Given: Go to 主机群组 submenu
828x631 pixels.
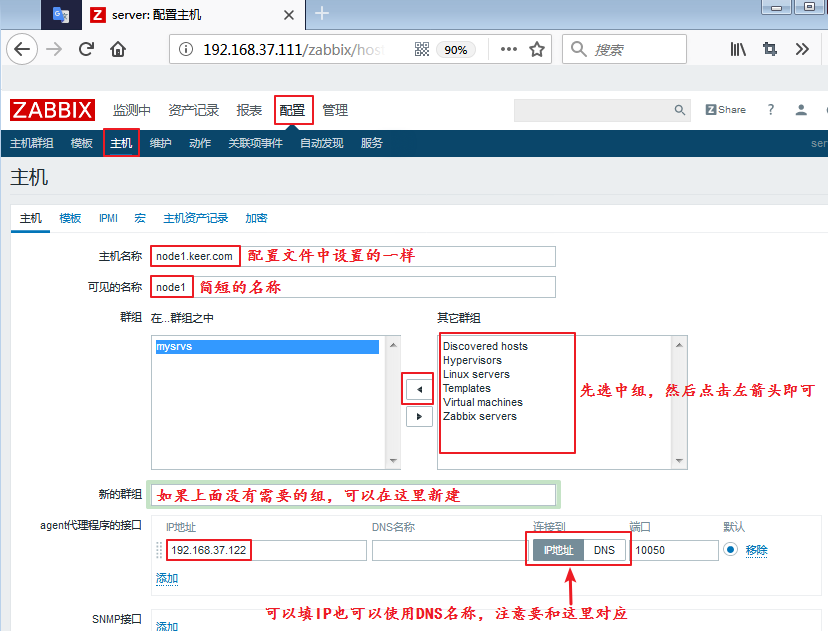Looking at the screenshot, I should pyautogui.click(x=32, y=143).
